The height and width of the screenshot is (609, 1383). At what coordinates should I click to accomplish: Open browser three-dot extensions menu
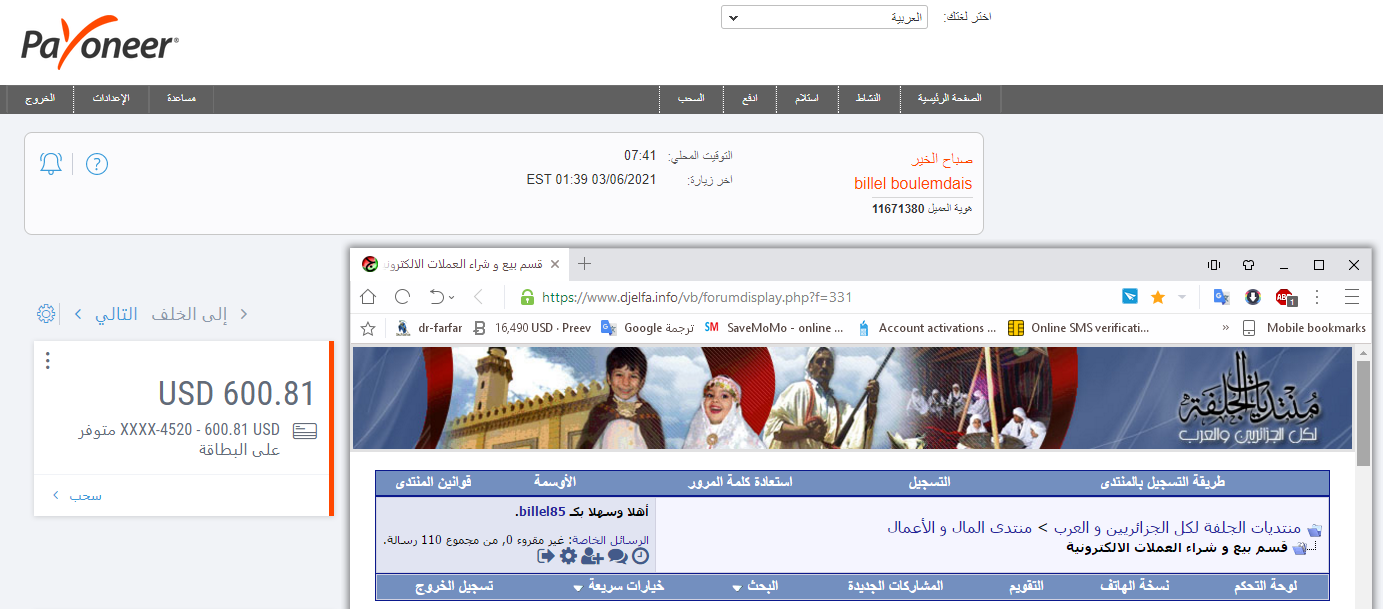(1317, 297)
